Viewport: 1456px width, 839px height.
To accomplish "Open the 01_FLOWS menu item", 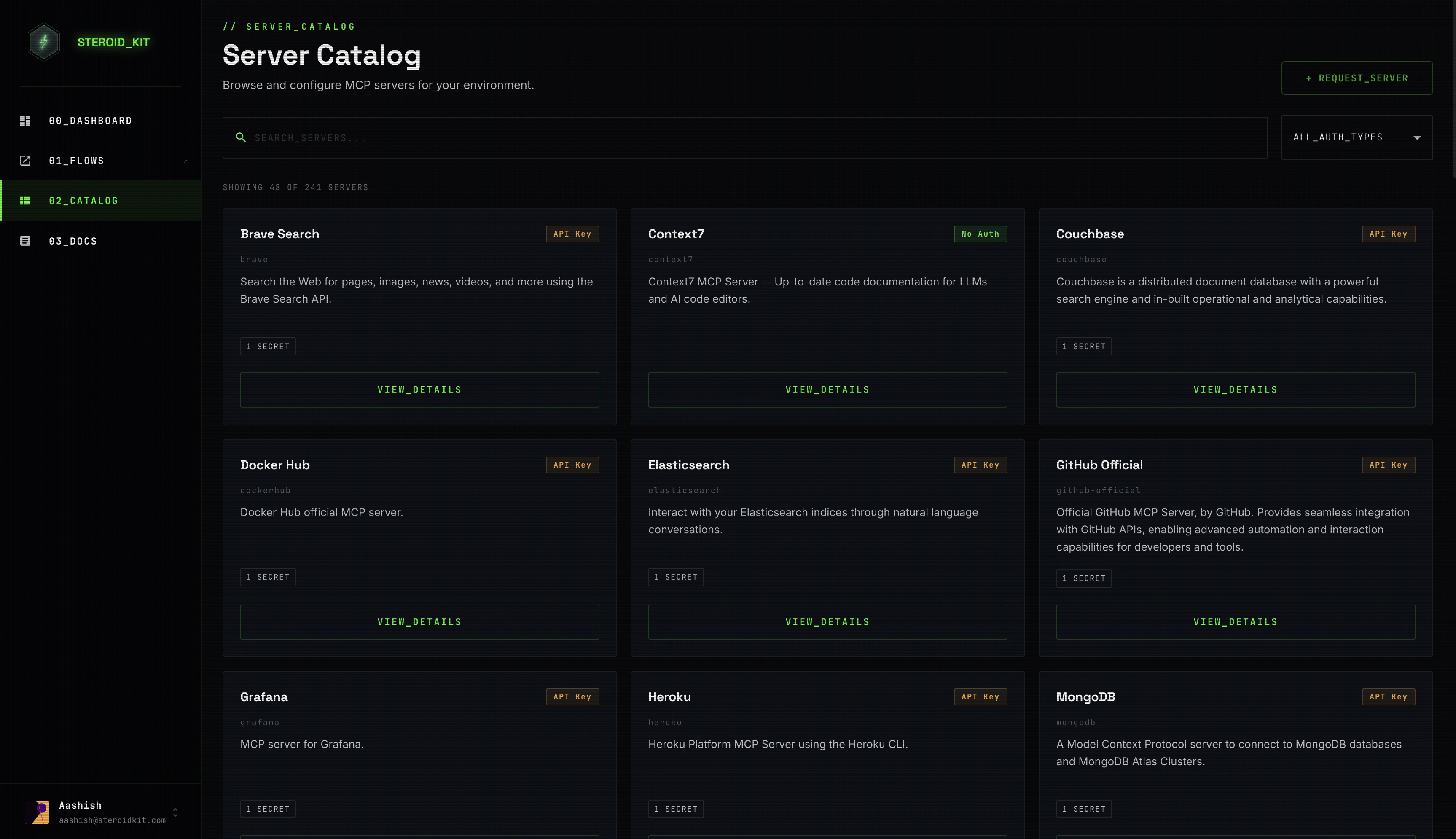I will tap(101, 161).
